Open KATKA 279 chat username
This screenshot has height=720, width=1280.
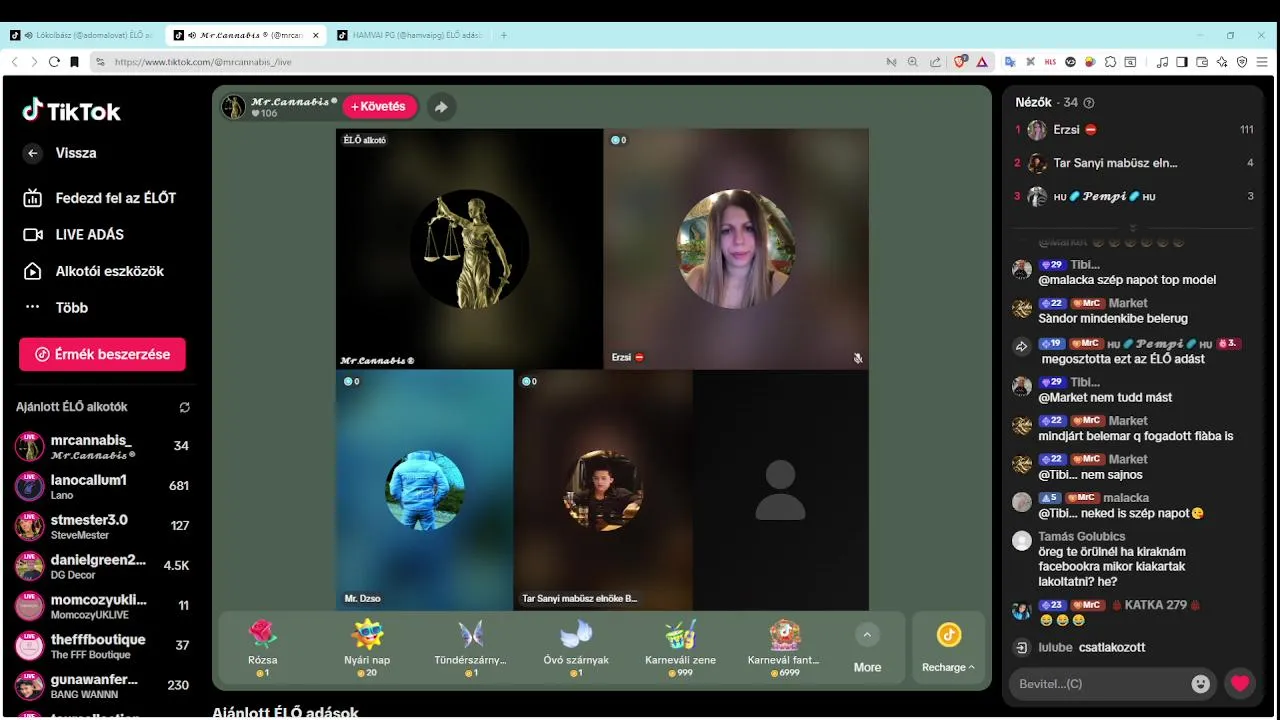click(1155, 605)
